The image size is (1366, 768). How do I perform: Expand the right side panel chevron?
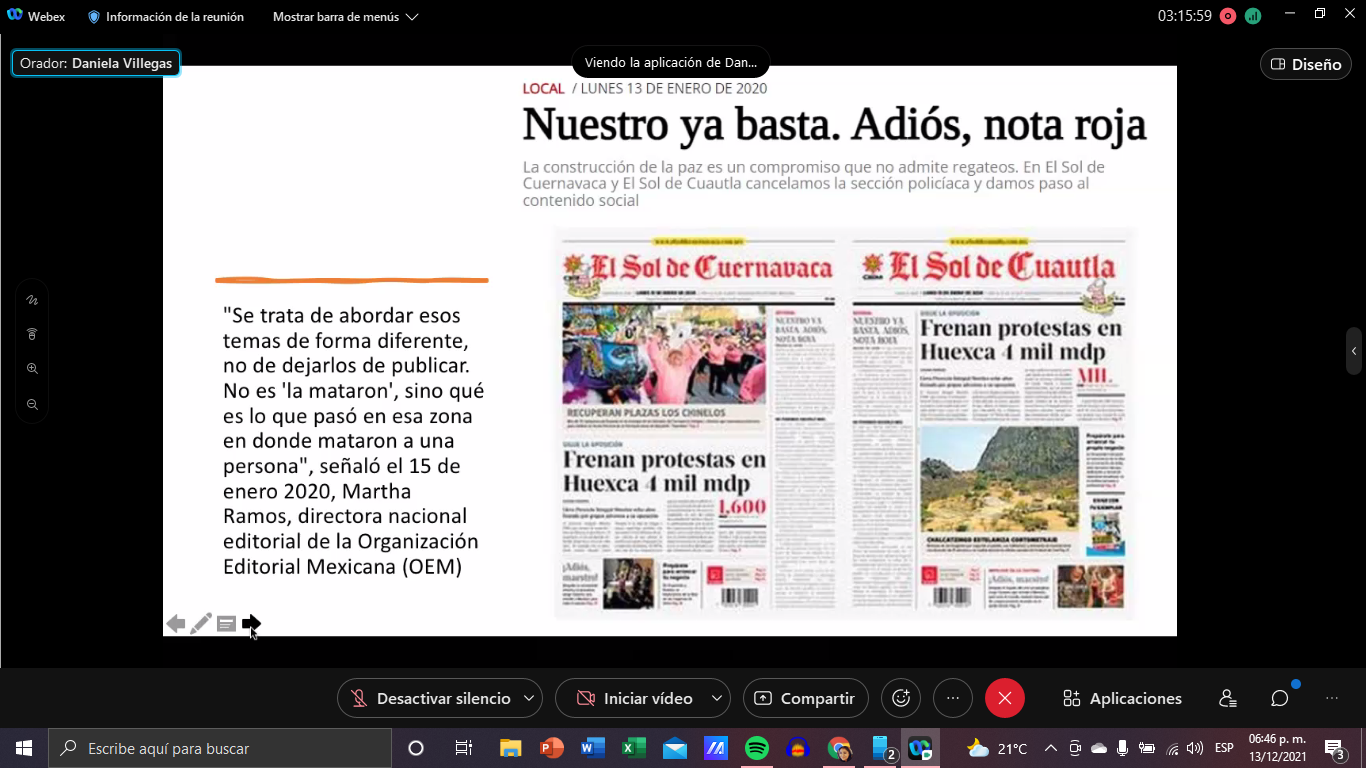[1354, 351]
